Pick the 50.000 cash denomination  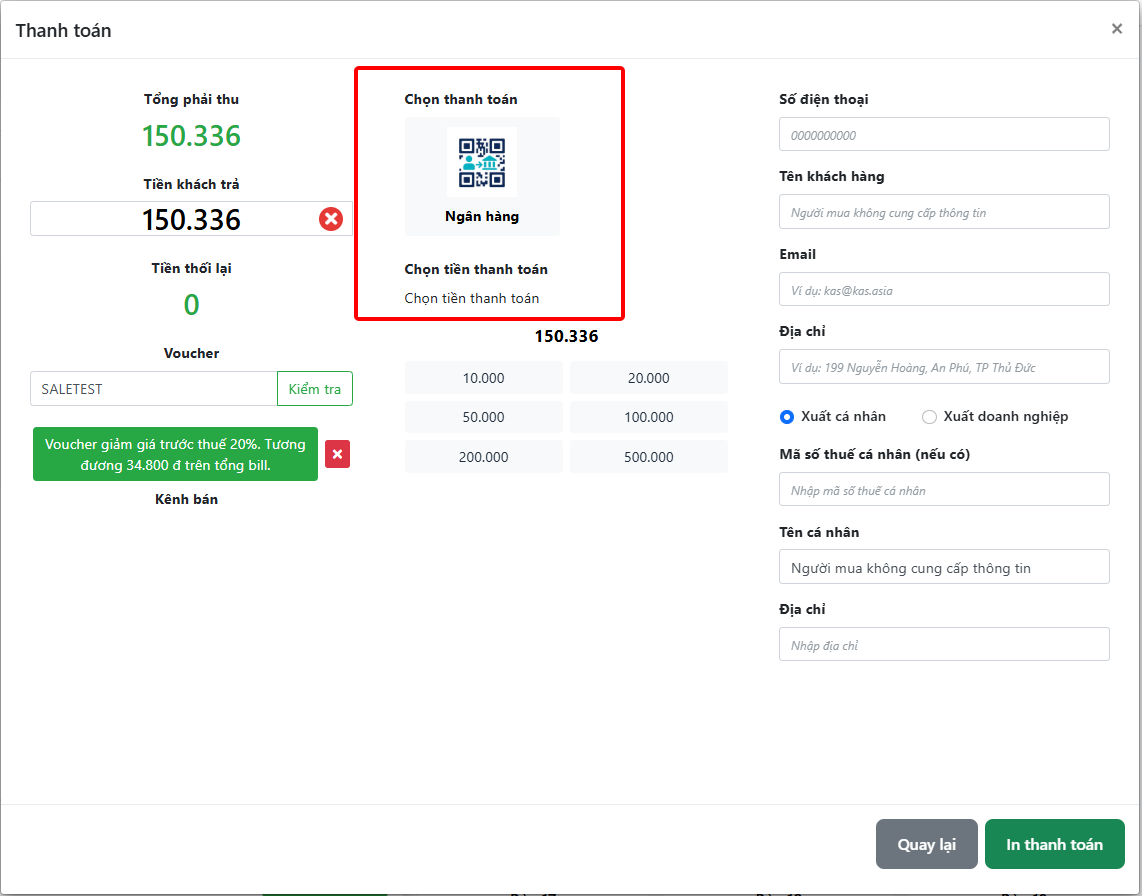(x=484, y=417)
